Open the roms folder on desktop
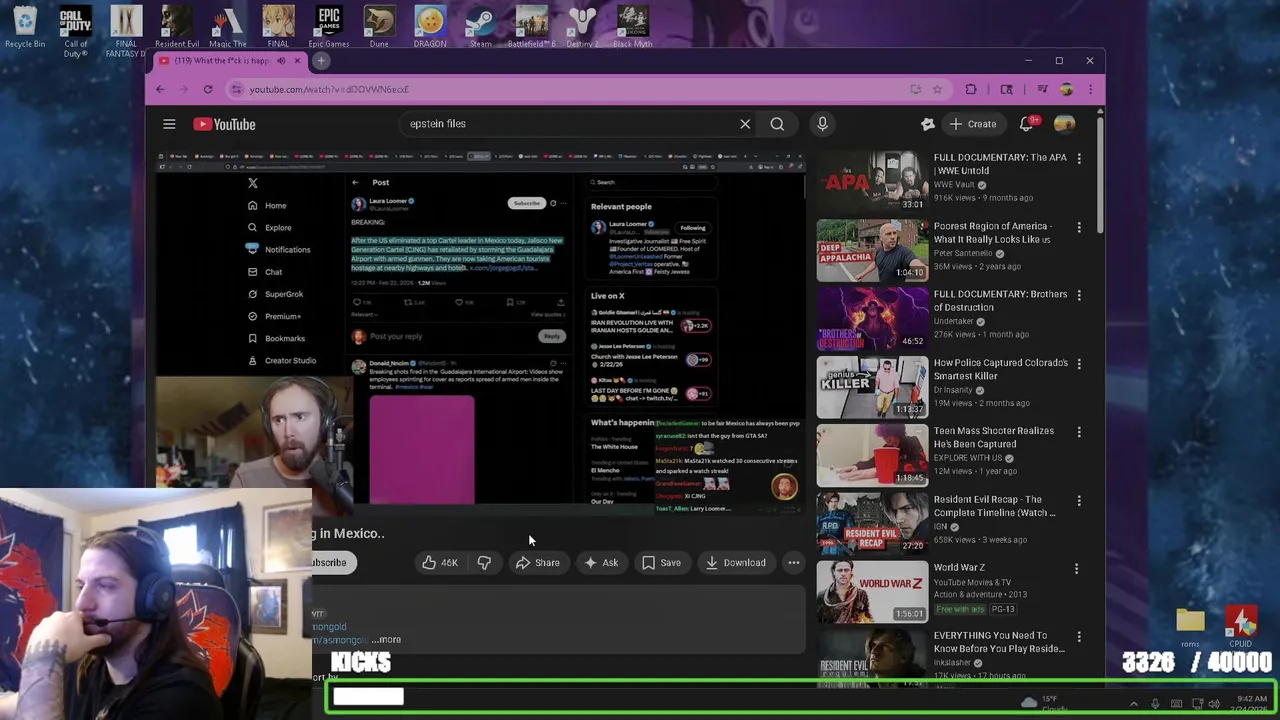Image resolution: width=1280 pixels, height=720 pixels. pos(1190,627)
